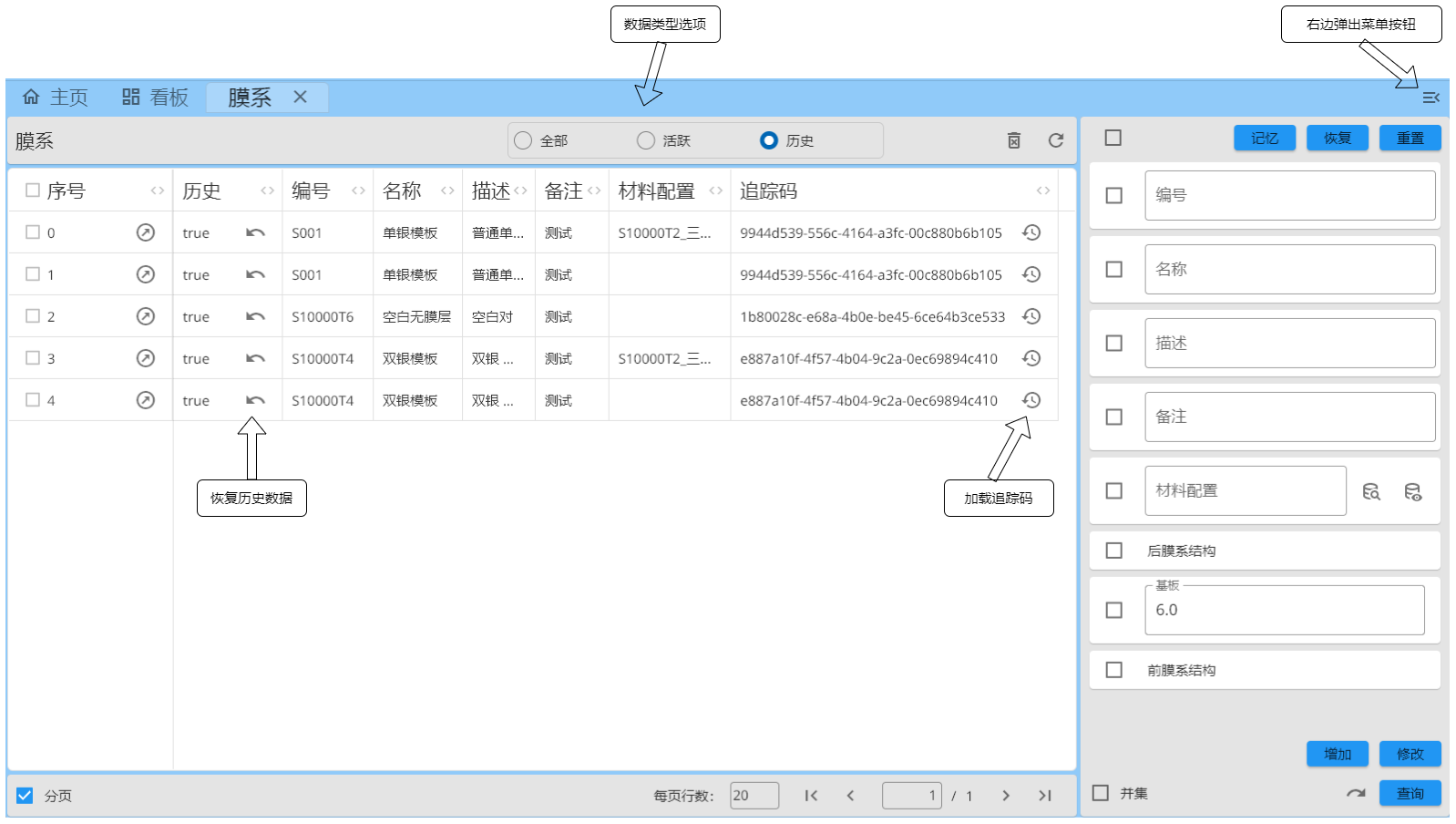1456x824 pixels.
Task: Toggle the 分页 checkbox
Action: 25,796
